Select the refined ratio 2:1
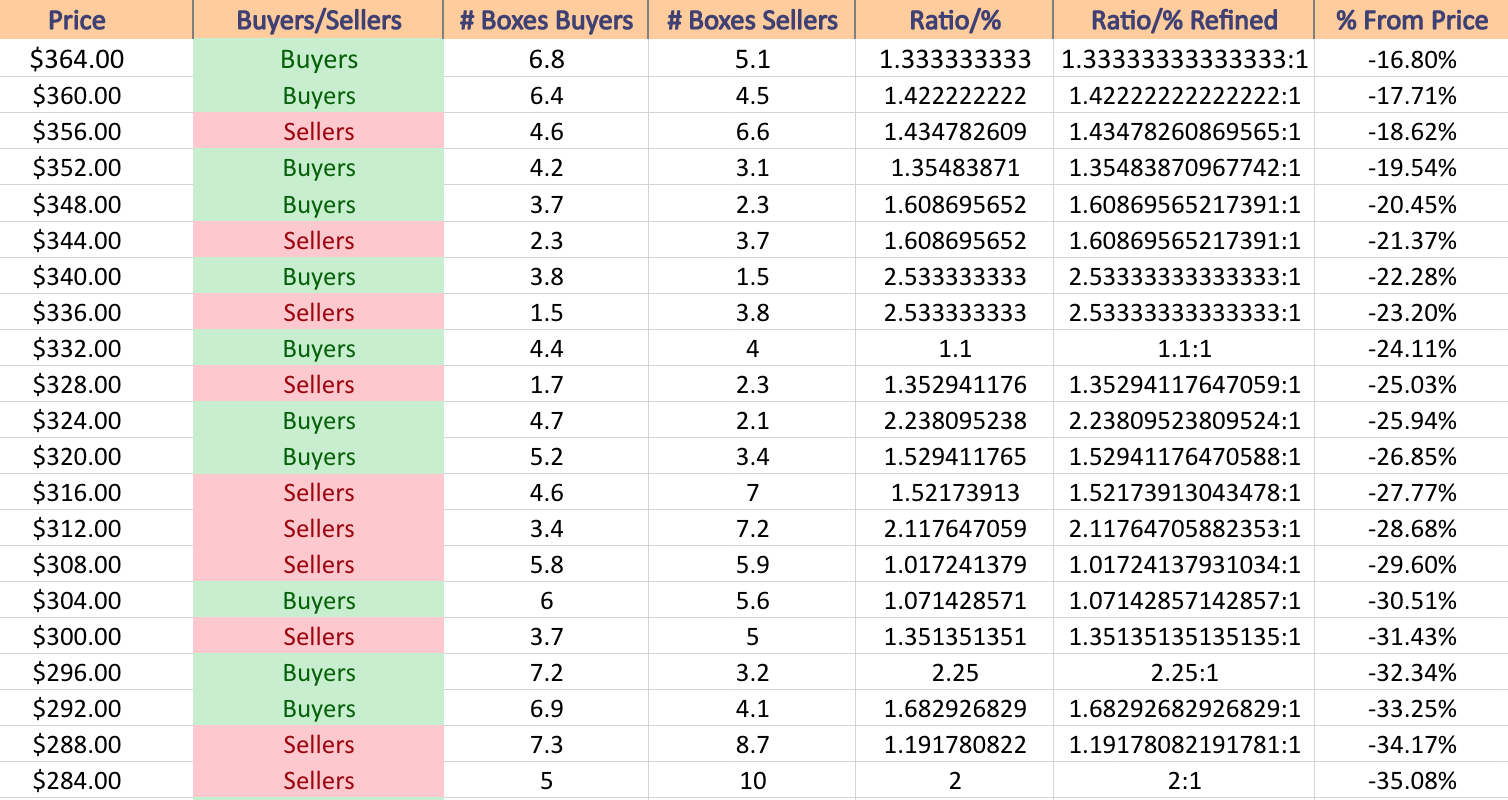Screen dimensions: 1508x800 (1185, 780)
